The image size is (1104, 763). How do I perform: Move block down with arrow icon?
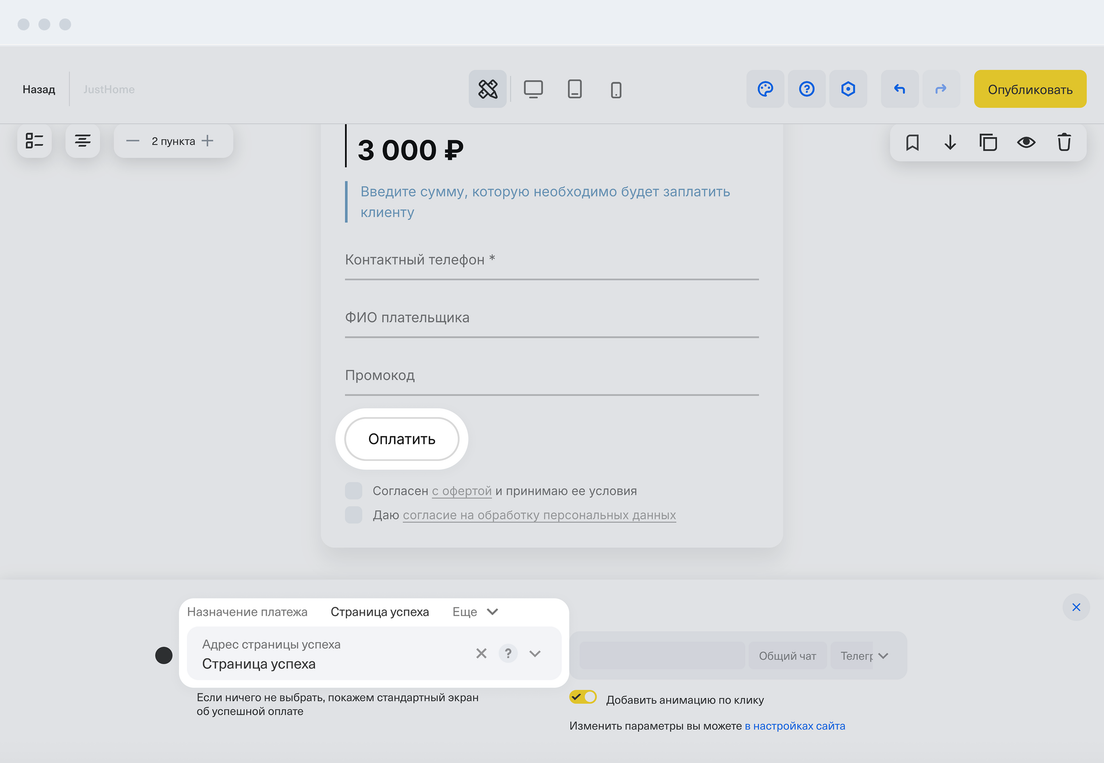coord(950,142)
